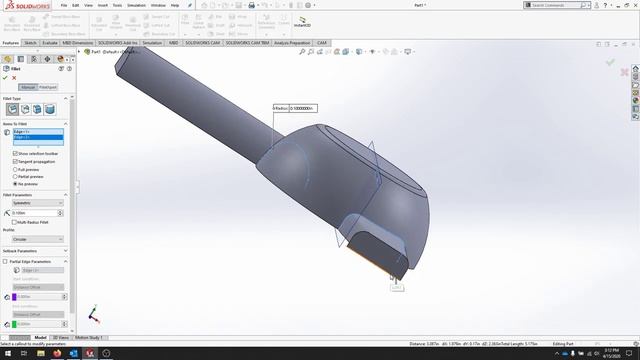
Task: Switch to Analysis Preparation tab
Action: click(x=292, y=43)
